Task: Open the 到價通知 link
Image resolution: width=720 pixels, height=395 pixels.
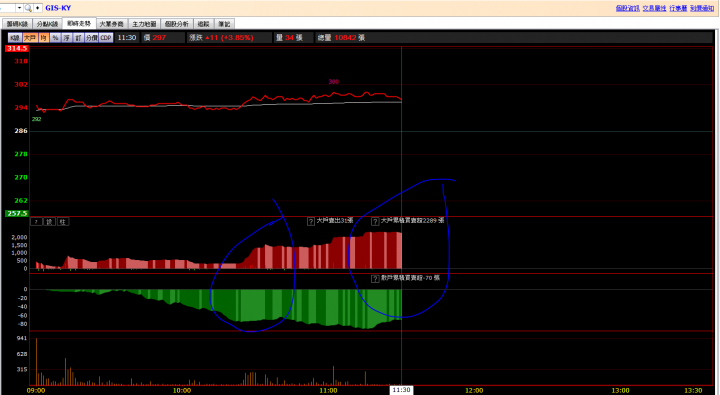Action: (702, 8)
